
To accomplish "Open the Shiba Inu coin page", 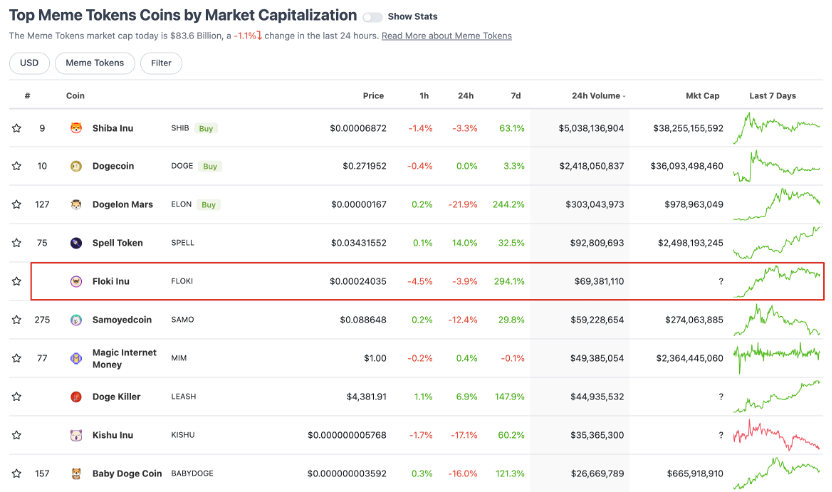I will point(112,128).
